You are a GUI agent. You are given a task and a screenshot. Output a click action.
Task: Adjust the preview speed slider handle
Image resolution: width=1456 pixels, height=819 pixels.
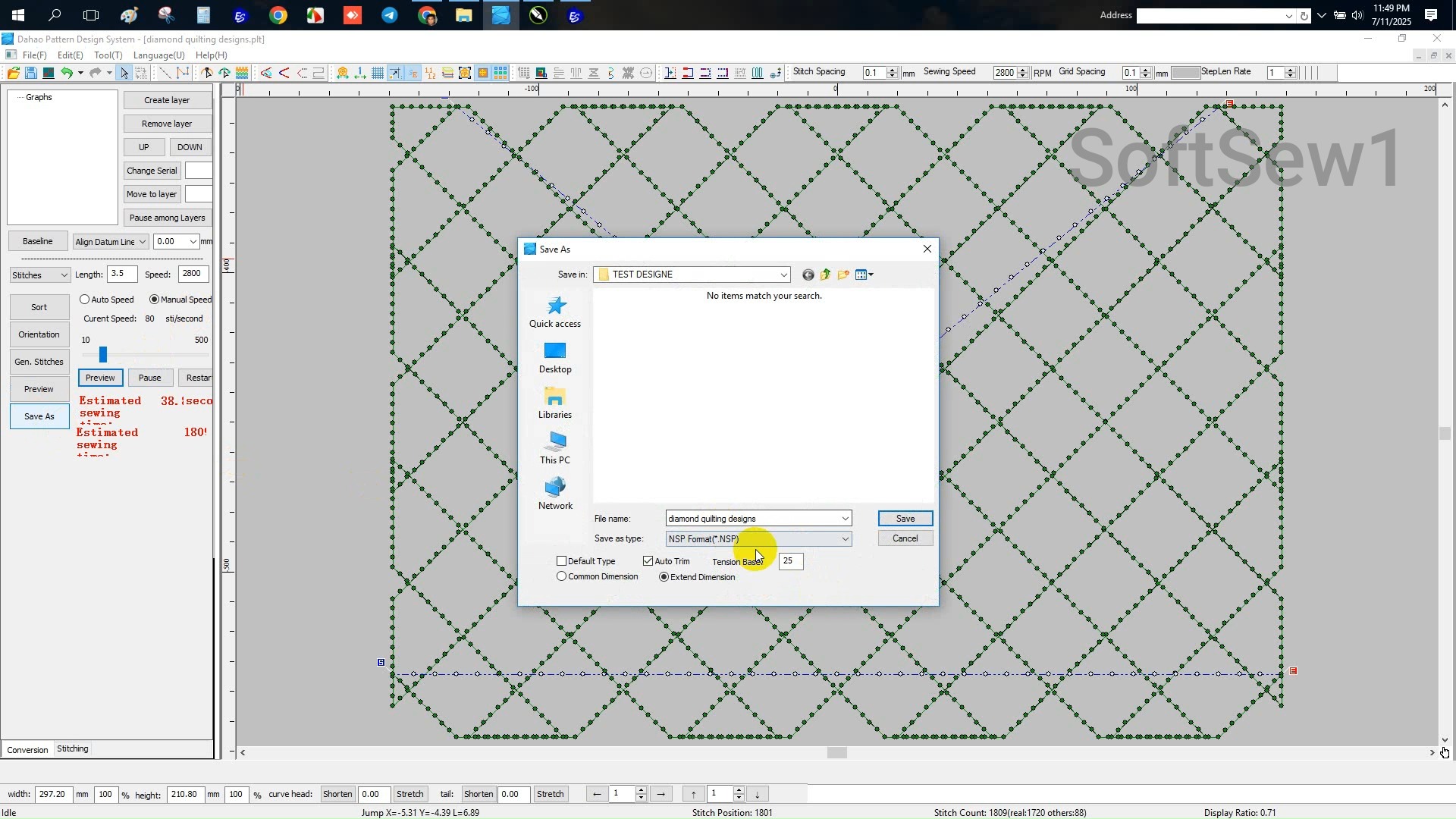(103, 354)
